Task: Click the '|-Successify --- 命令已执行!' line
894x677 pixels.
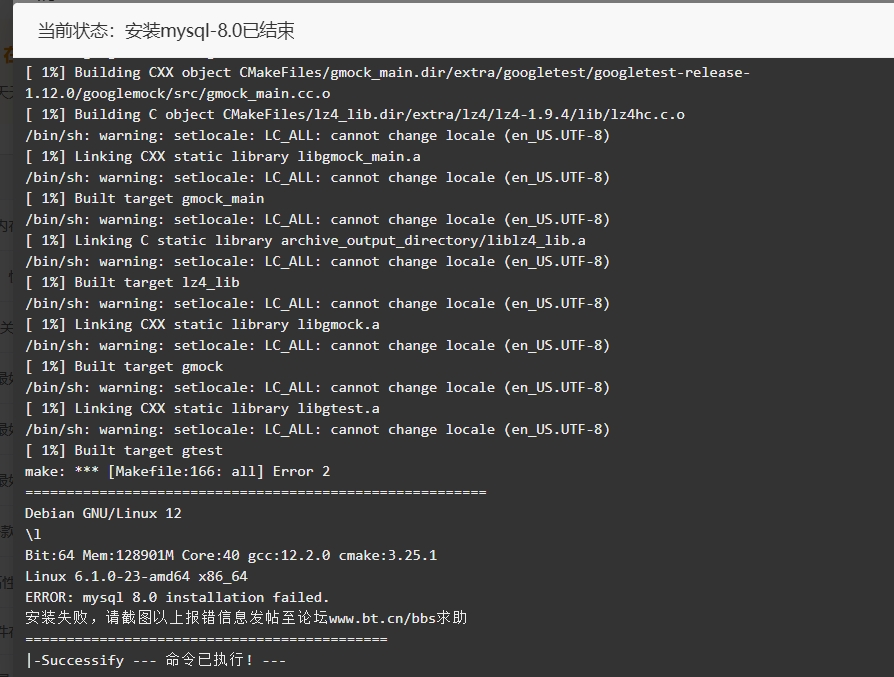Action: coord(156,660)
